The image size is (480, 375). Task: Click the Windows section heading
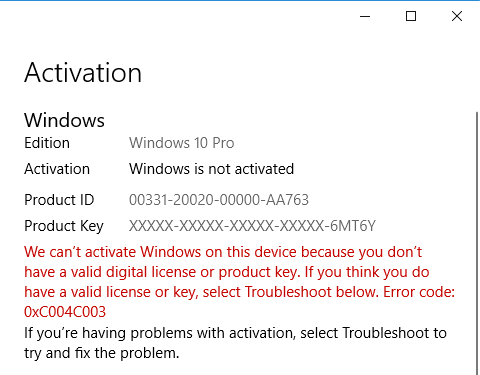64,120
